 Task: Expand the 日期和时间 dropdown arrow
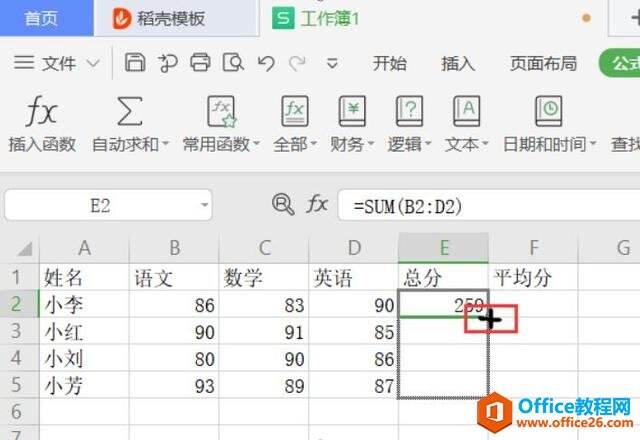(x=593, y=144)
